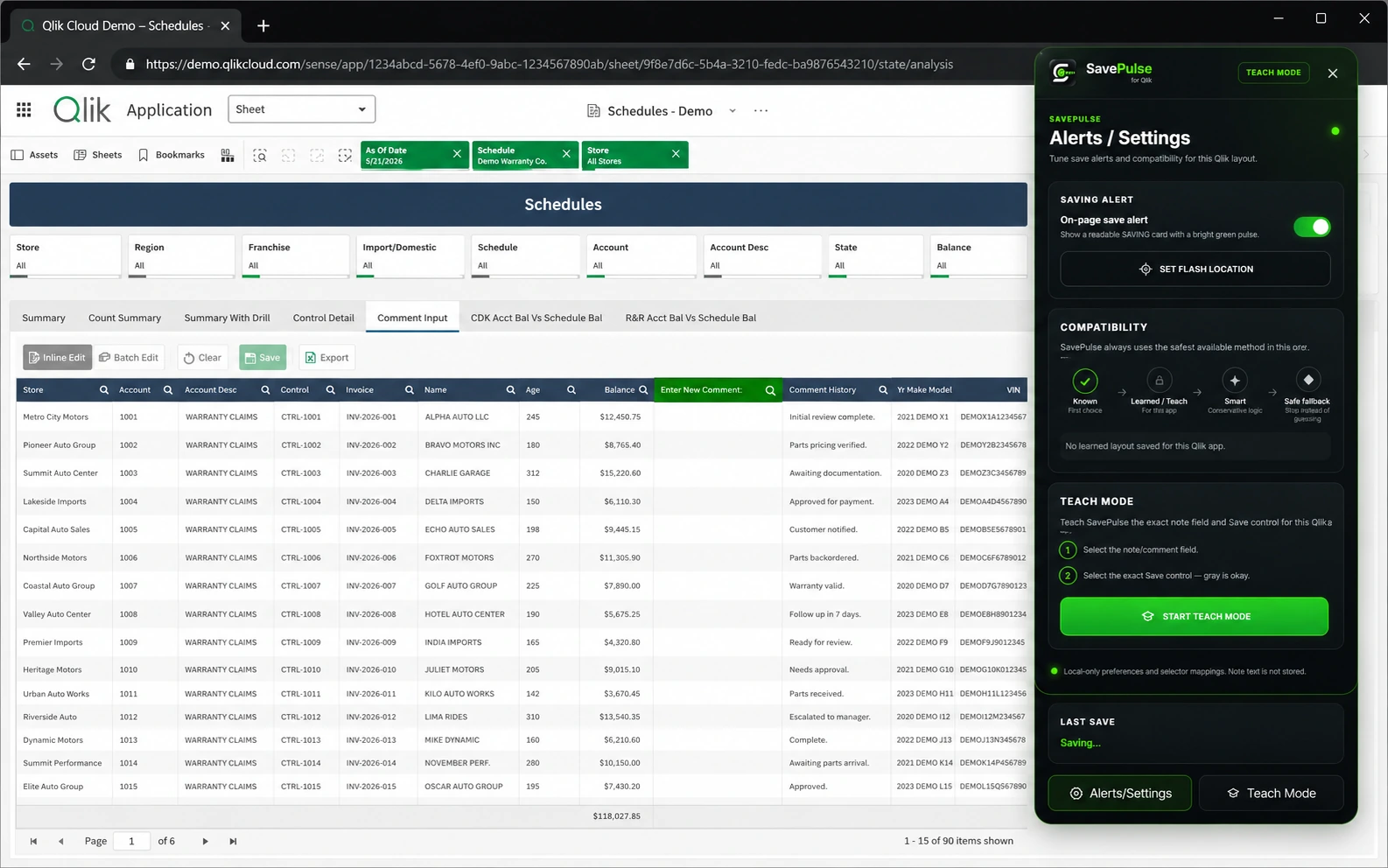Jump to the last page

(x=233, y=842)
